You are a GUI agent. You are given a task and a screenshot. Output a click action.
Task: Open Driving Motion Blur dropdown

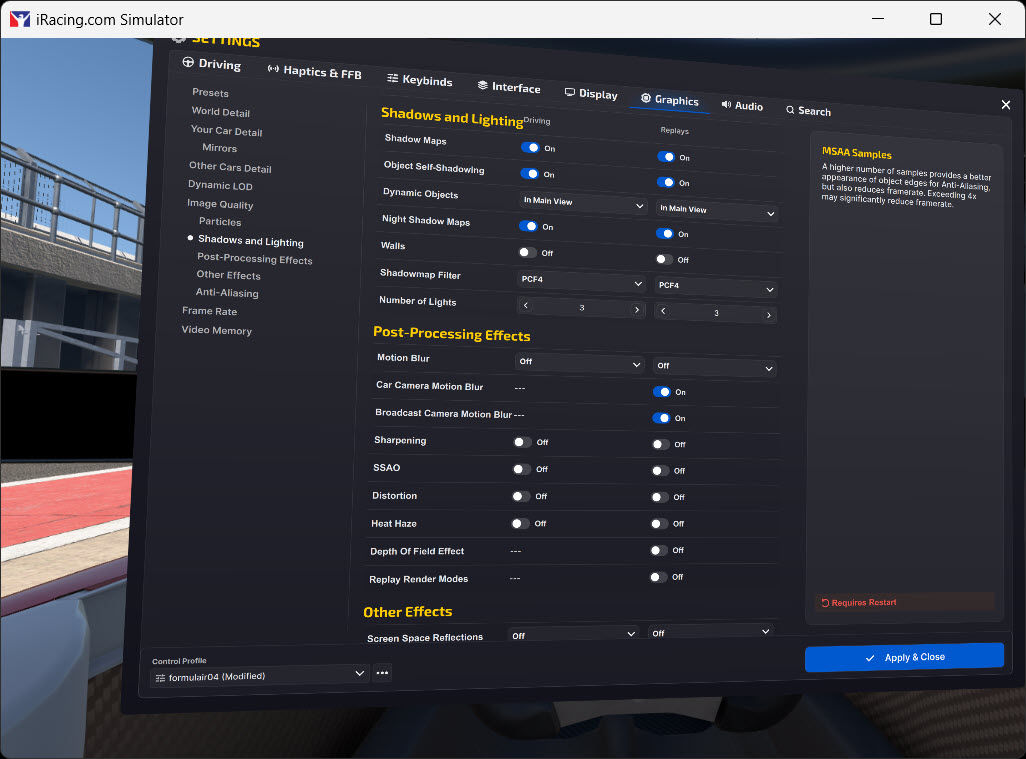pos(580,363)
